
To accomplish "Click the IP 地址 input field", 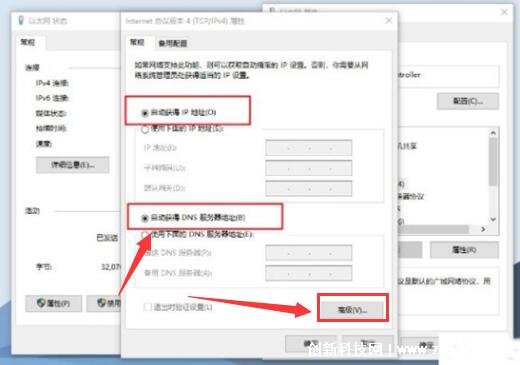I will pos(309,148).
